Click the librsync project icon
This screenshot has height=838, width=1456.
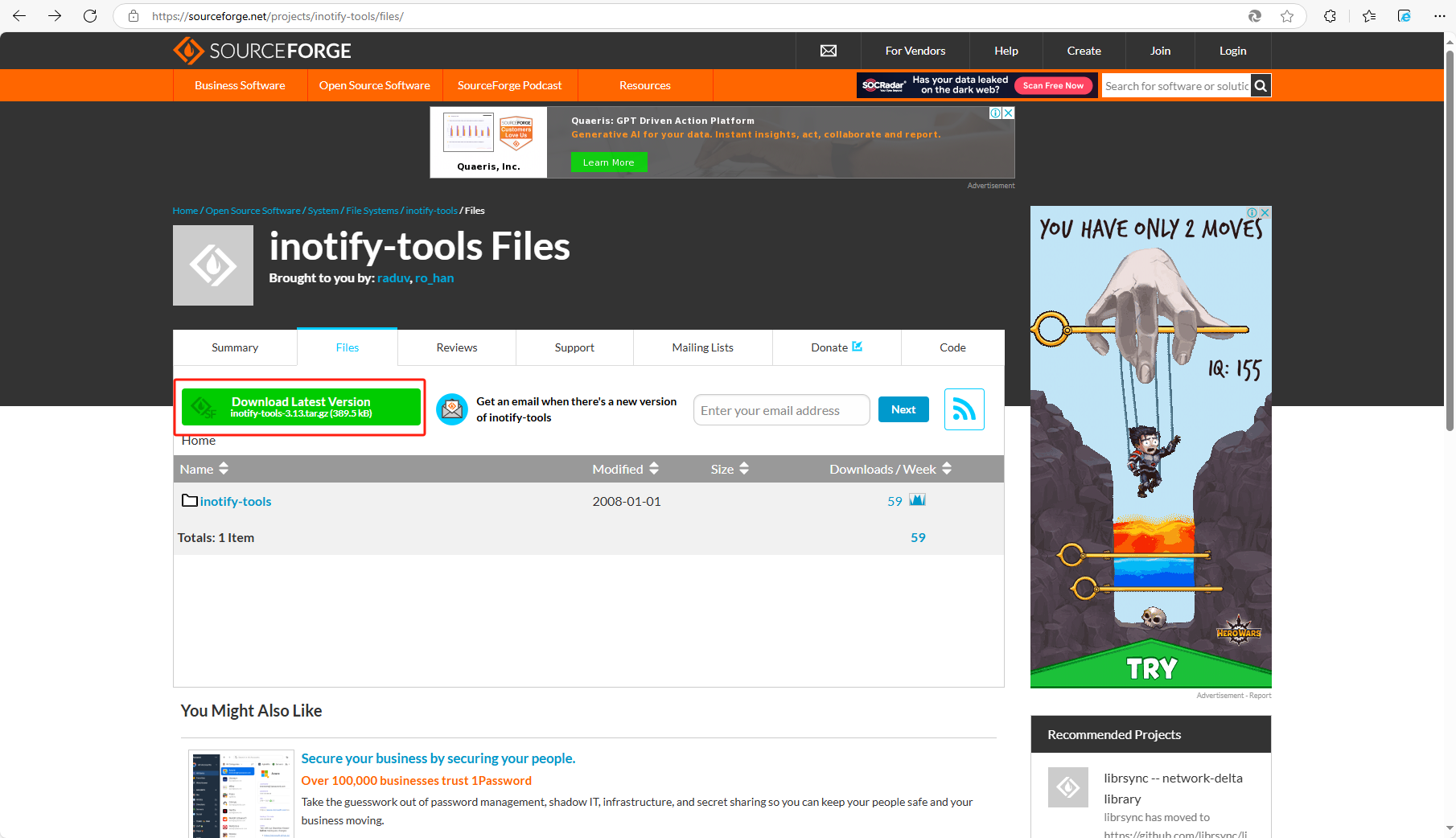point(1068,787)
